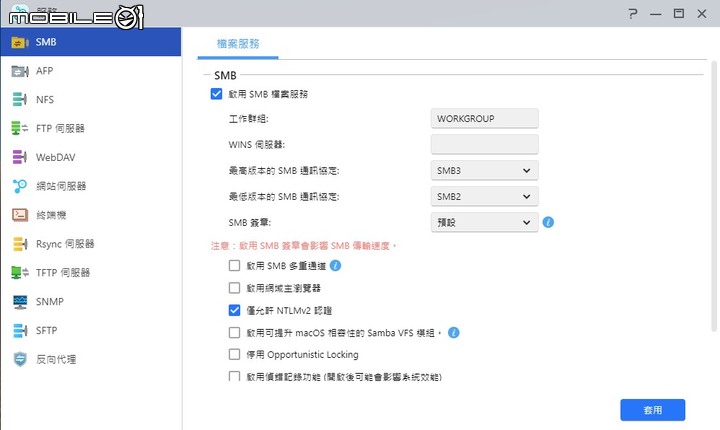Select 終端機 label in sidebar
The height and width of the screenshot is (430, 720).
51,215
